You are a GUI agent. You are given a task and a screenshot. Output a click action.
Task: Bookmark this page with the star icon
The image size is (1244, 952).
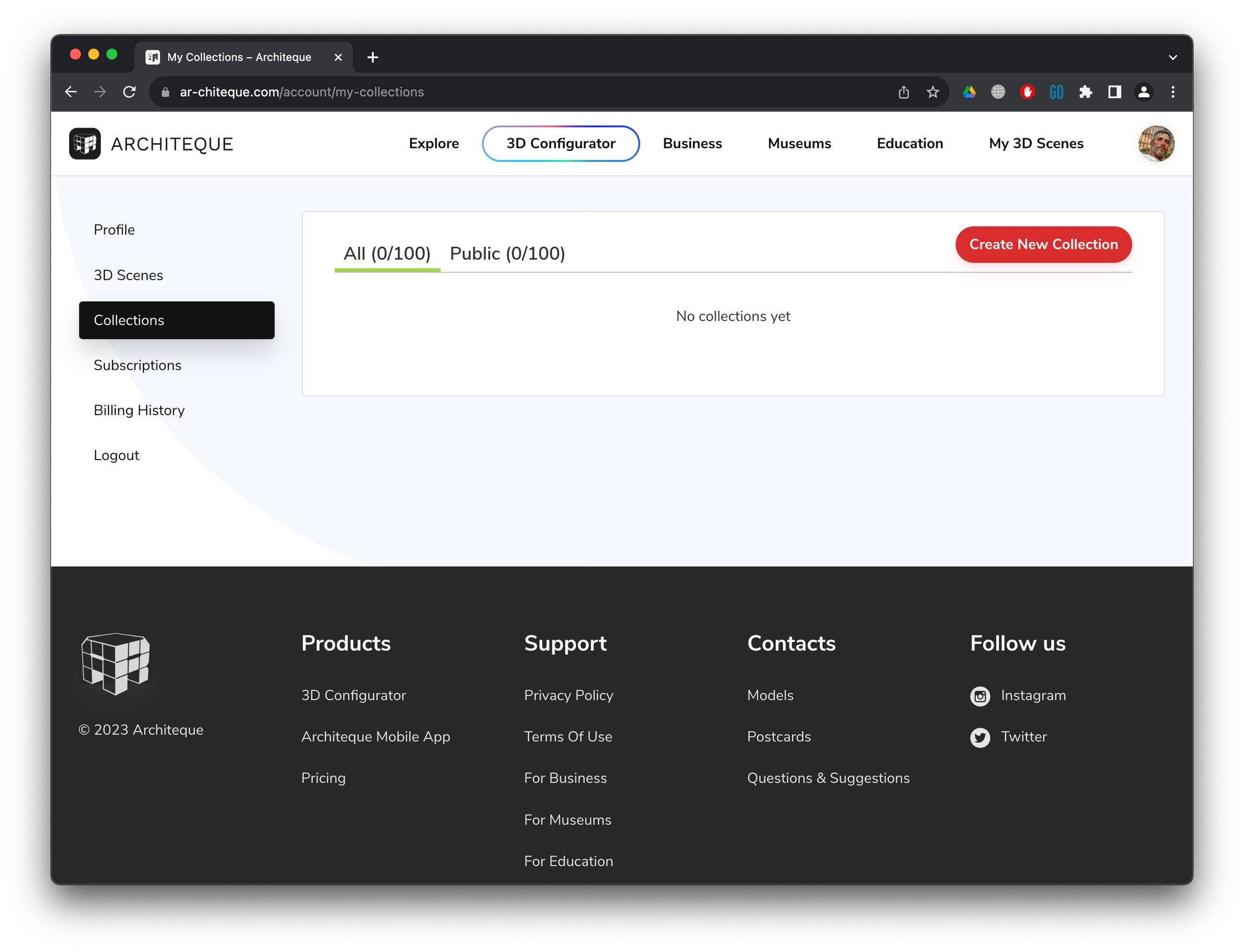[932, 92]
